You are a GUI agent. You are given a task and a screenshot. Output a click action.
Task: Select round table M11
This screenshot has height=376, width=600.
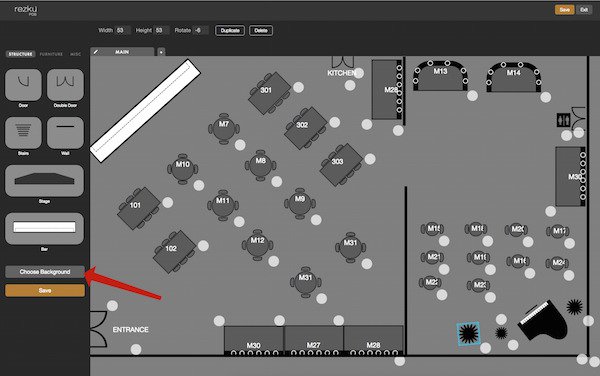pos(223,205)
